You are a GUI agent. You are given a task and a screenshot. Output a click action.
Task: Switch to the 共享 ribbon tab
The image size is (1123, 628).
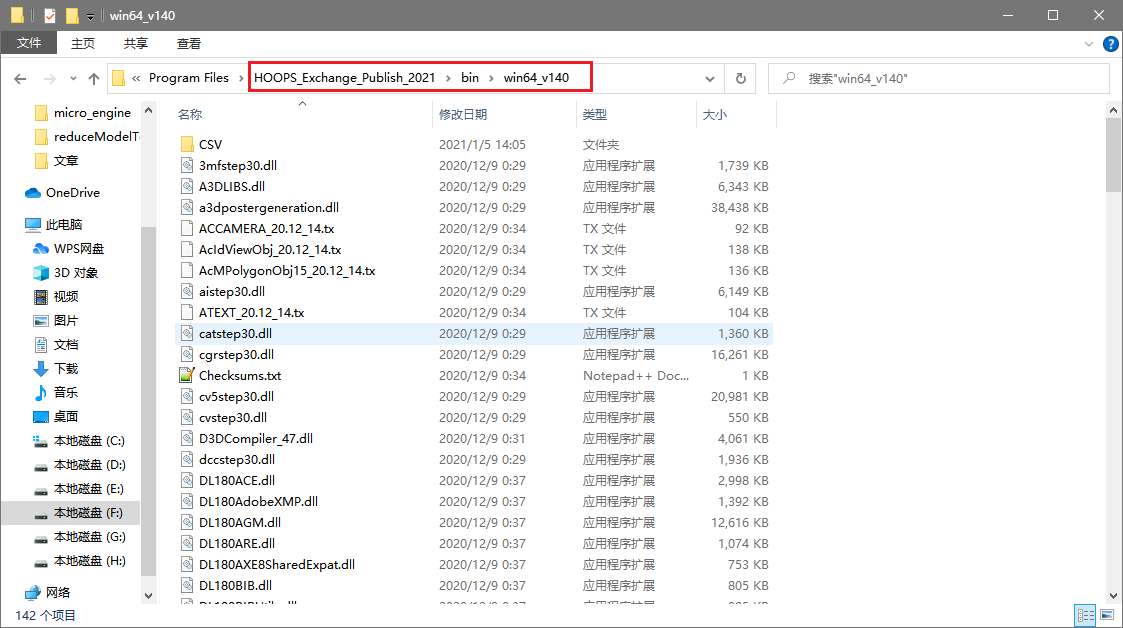(x=135, y=44)
